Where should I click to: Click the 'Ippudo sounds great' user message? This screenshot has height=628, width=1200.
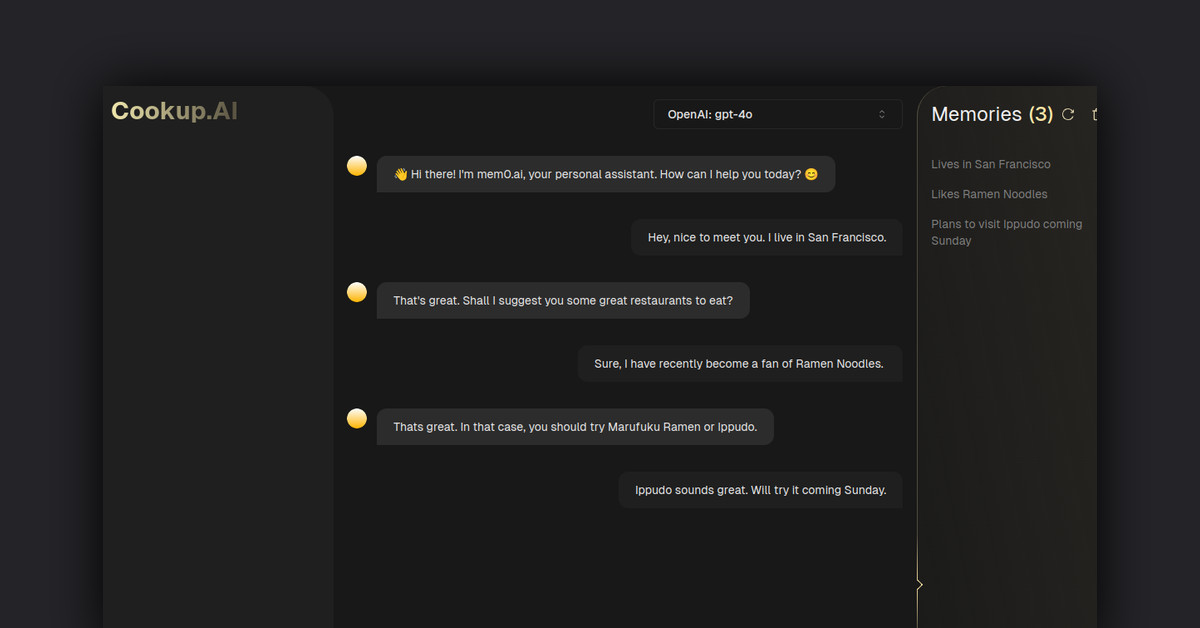coord(760,490)
